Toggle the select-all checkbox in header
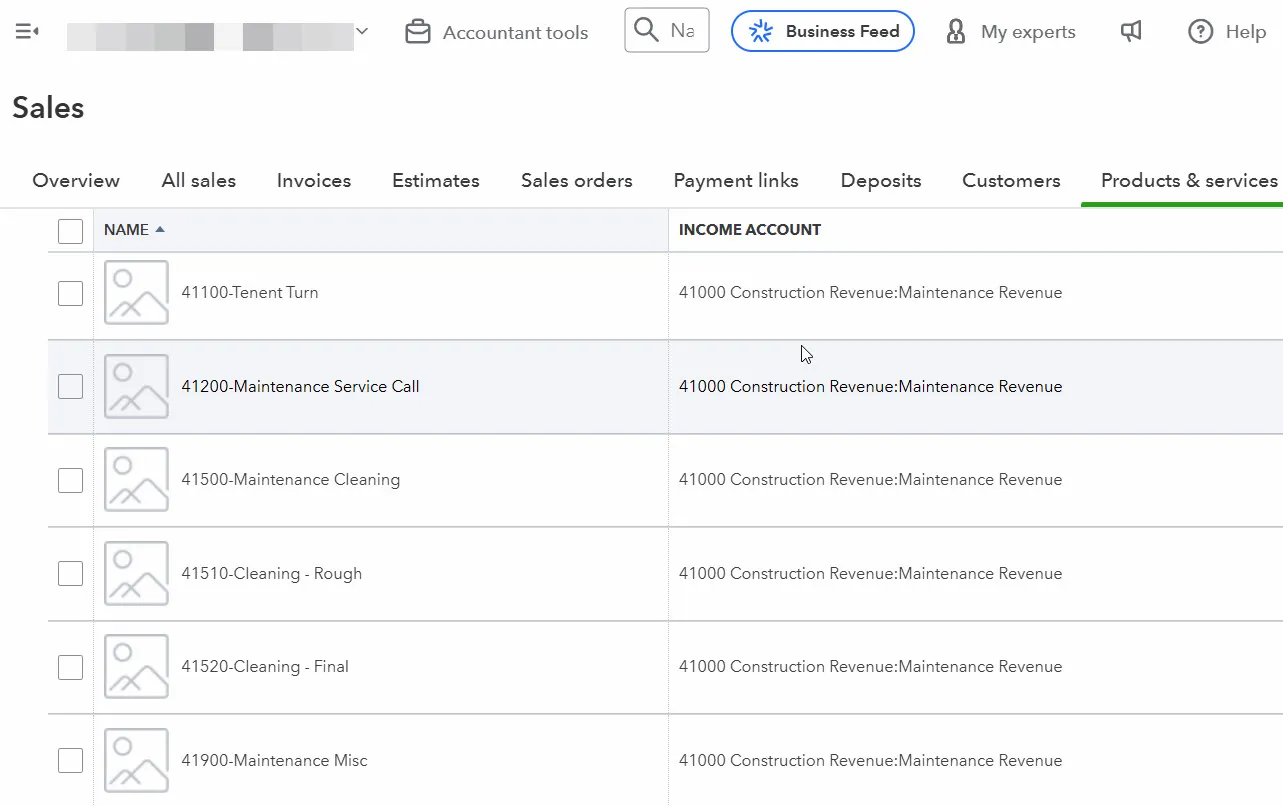 coord(70,231)
